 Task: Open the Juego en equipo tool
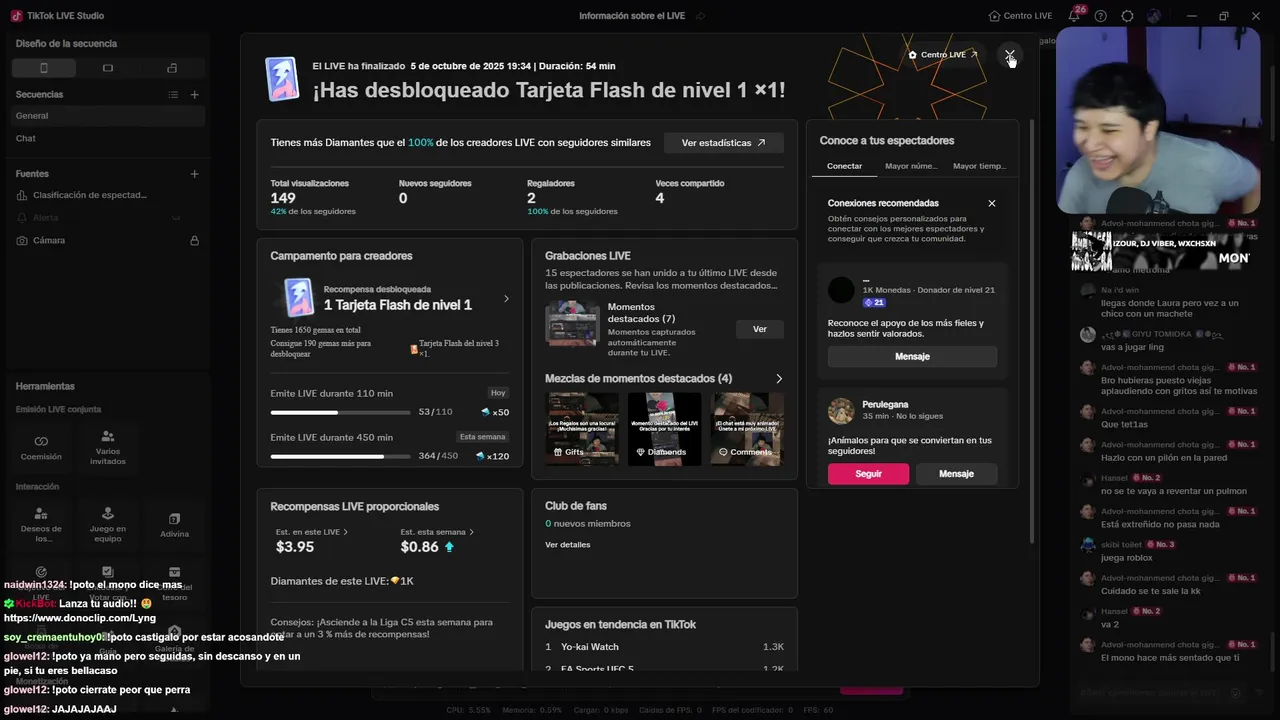tap(108, 525)
